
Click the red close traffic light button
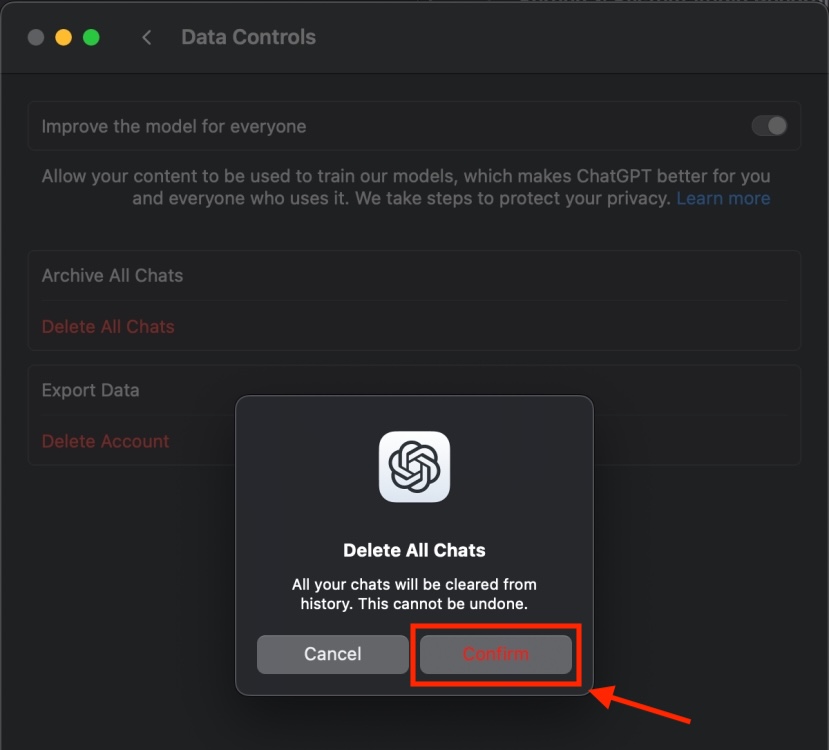point(35,37)
